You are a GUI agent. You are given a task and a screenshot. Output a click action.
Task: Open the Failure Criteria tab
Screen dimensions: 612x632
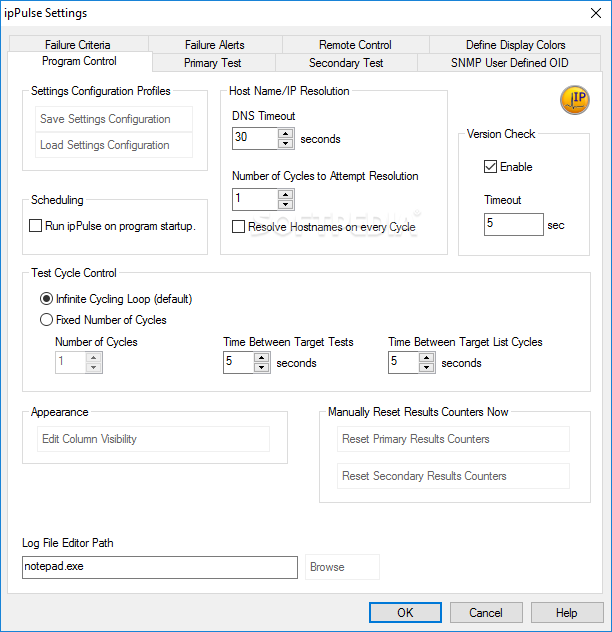pos(78,44)
